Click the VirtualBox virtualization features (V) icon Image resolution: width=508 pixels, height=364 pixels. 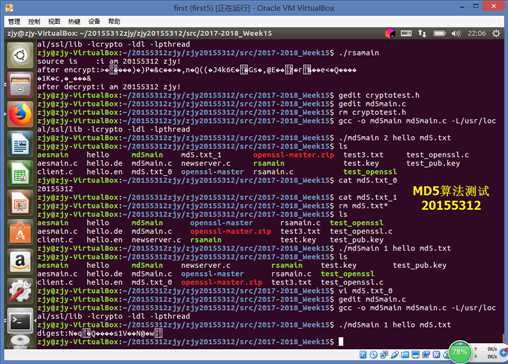[x=436, y=355]
